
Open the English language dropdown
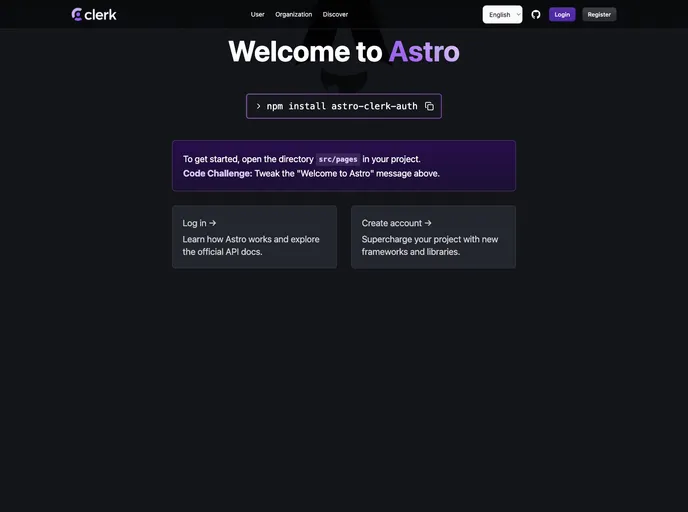502,14
